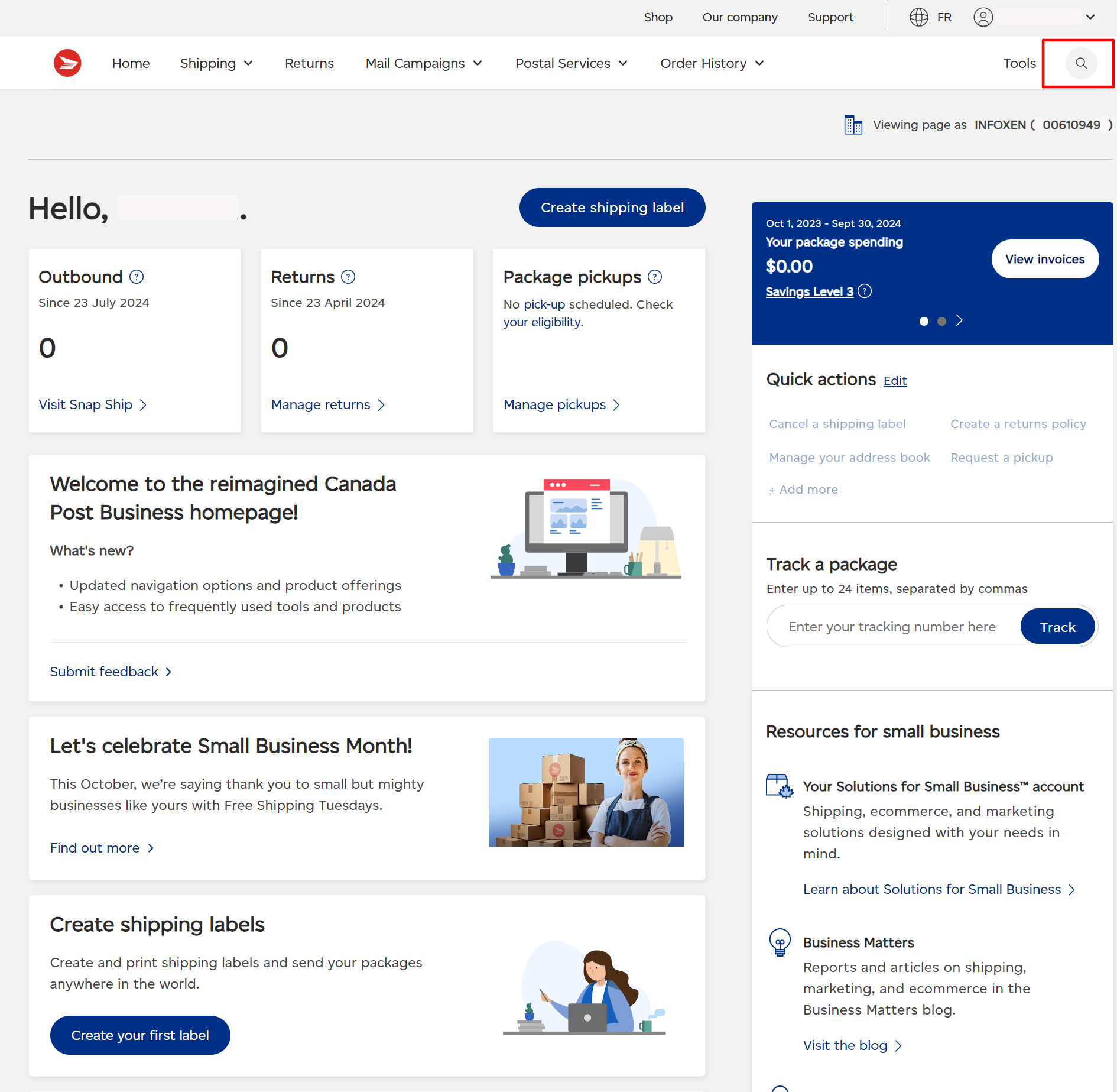Click the Solutions for Small Business icon
1117x1092 pixels.
[x=780, y=786]
